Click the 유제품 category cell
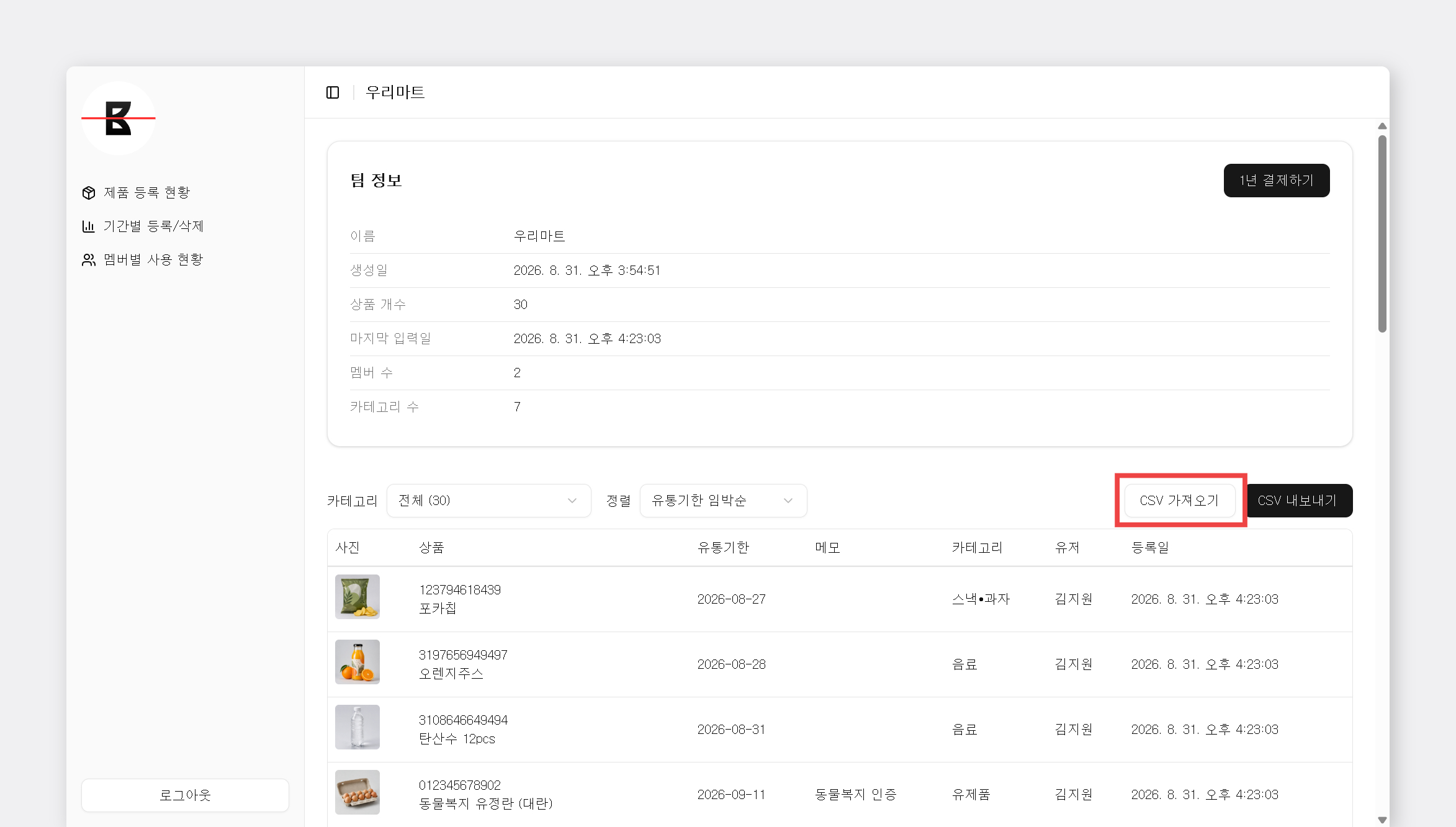The width and height of the screenshot is (1456, 827). point(971,795)
